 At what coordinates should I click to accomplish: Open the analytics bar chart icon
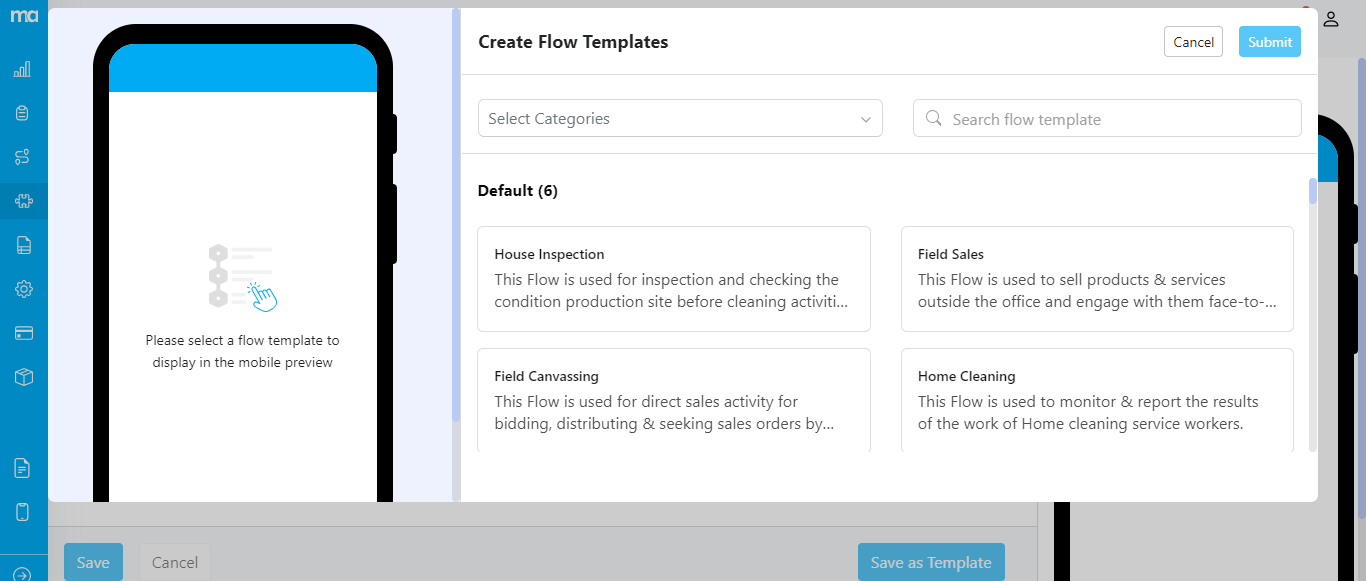(22, 68)
